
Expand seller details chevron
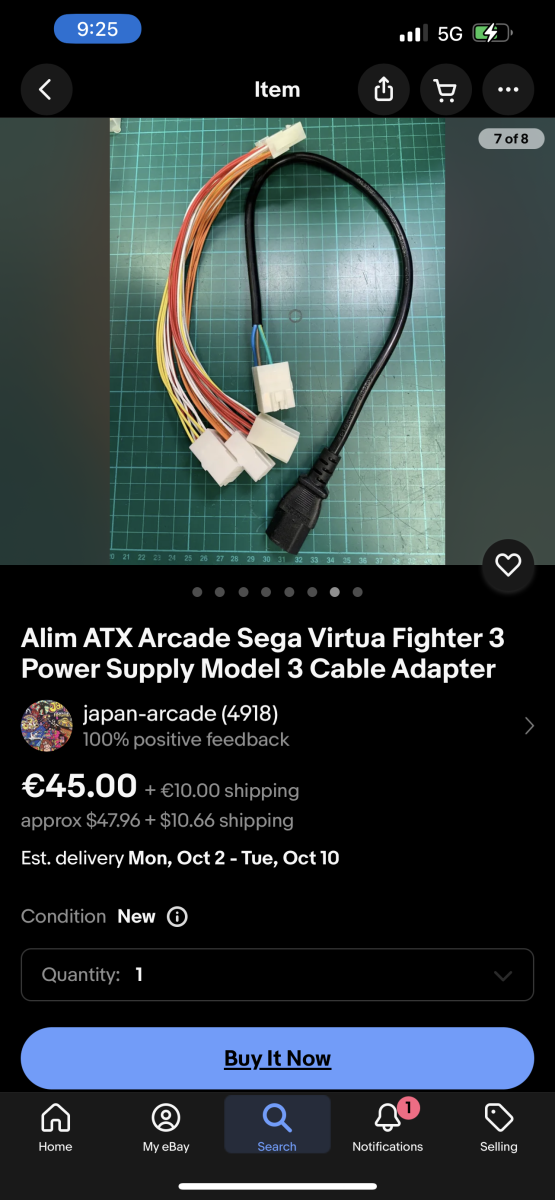[529, 726]
